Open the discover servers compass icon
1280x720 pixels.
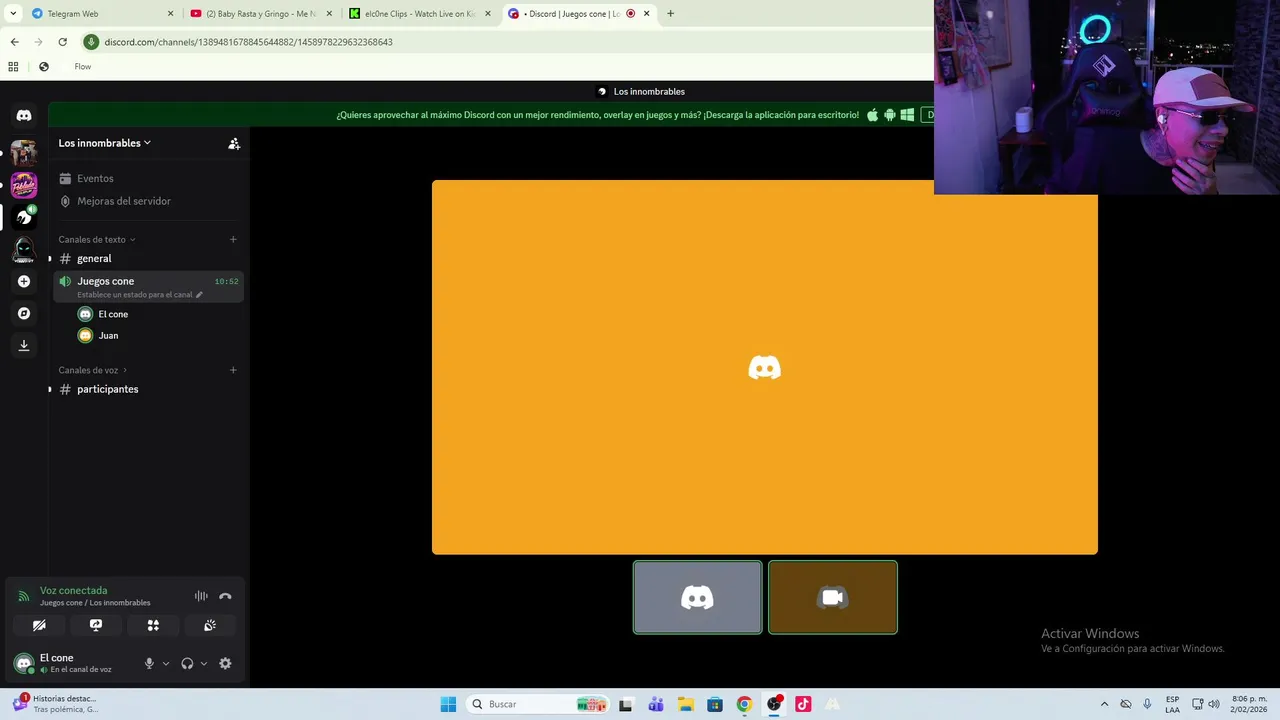24,313
